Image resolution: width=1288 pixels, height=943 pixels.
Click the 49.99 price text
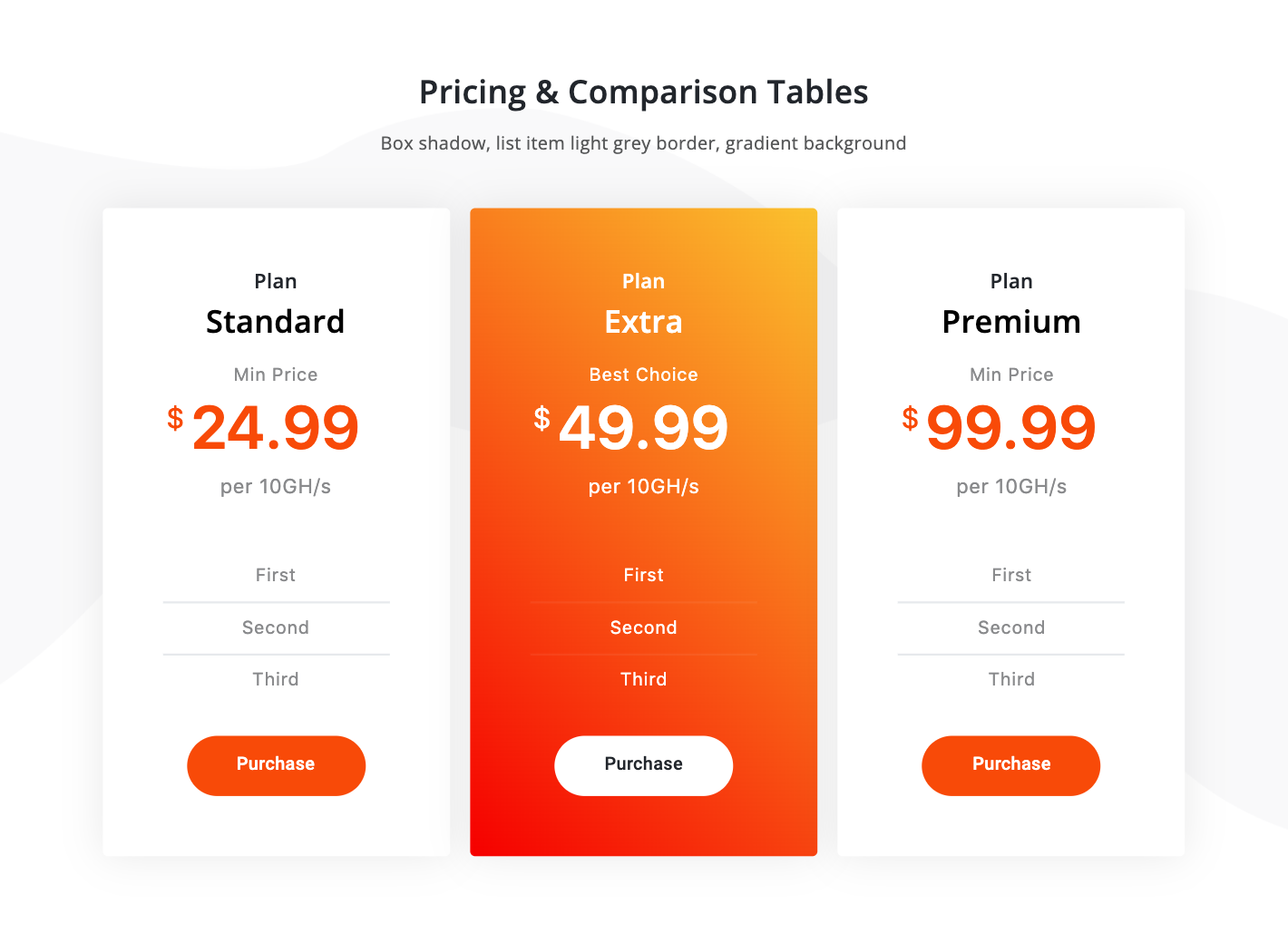click(643, 428)
